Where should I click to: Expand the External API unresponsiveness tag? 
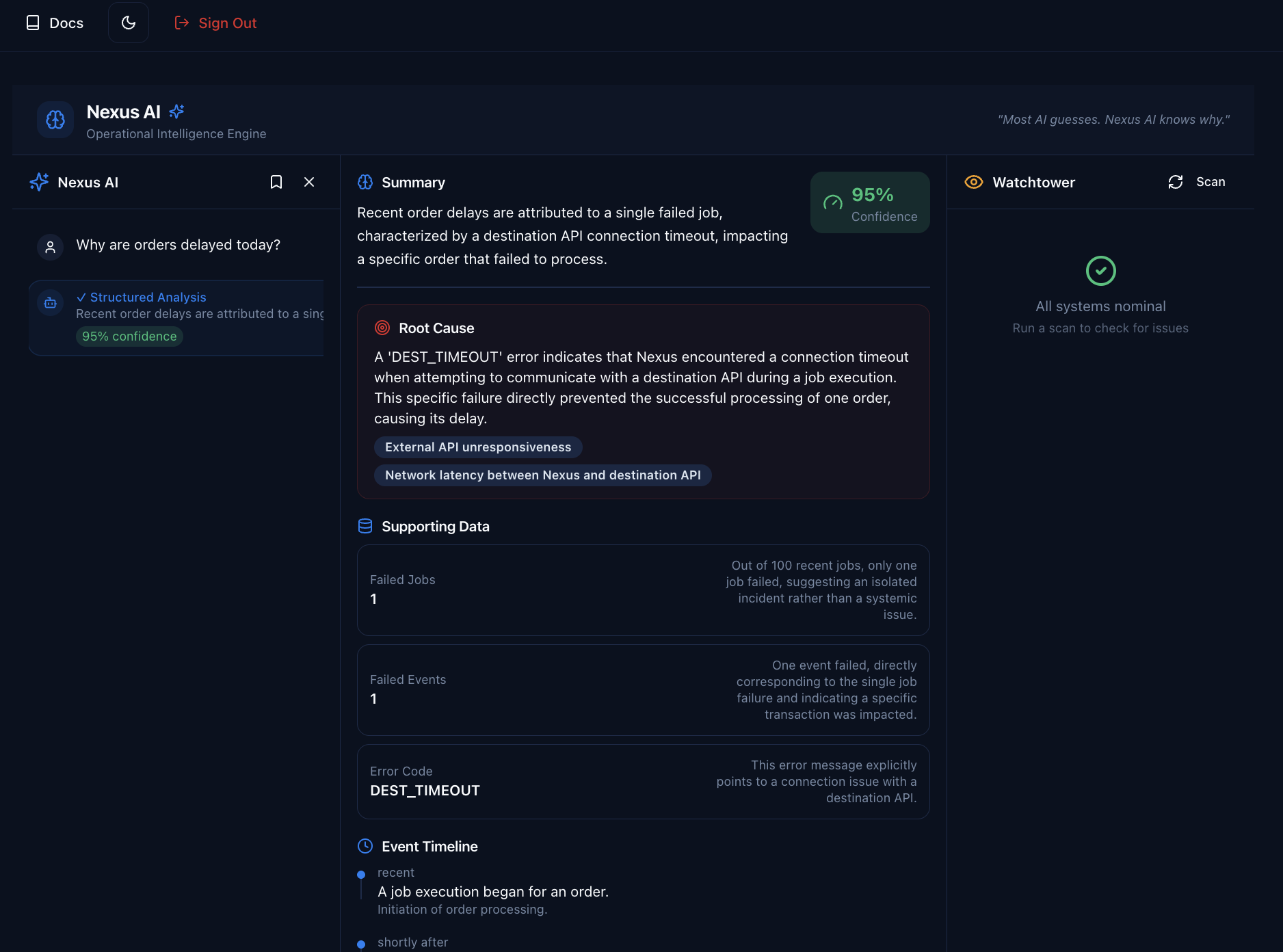[477, 447]
